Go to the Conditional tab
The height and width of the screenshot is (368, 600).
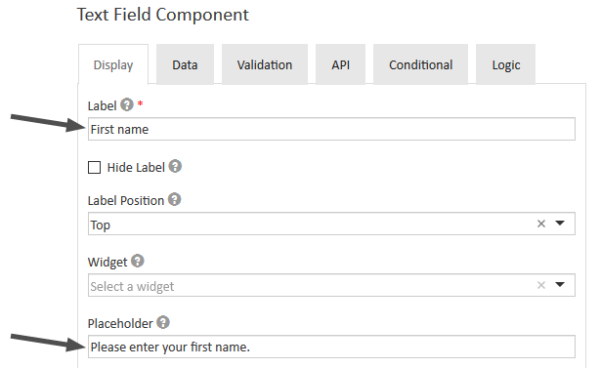(x=421, y=64)
